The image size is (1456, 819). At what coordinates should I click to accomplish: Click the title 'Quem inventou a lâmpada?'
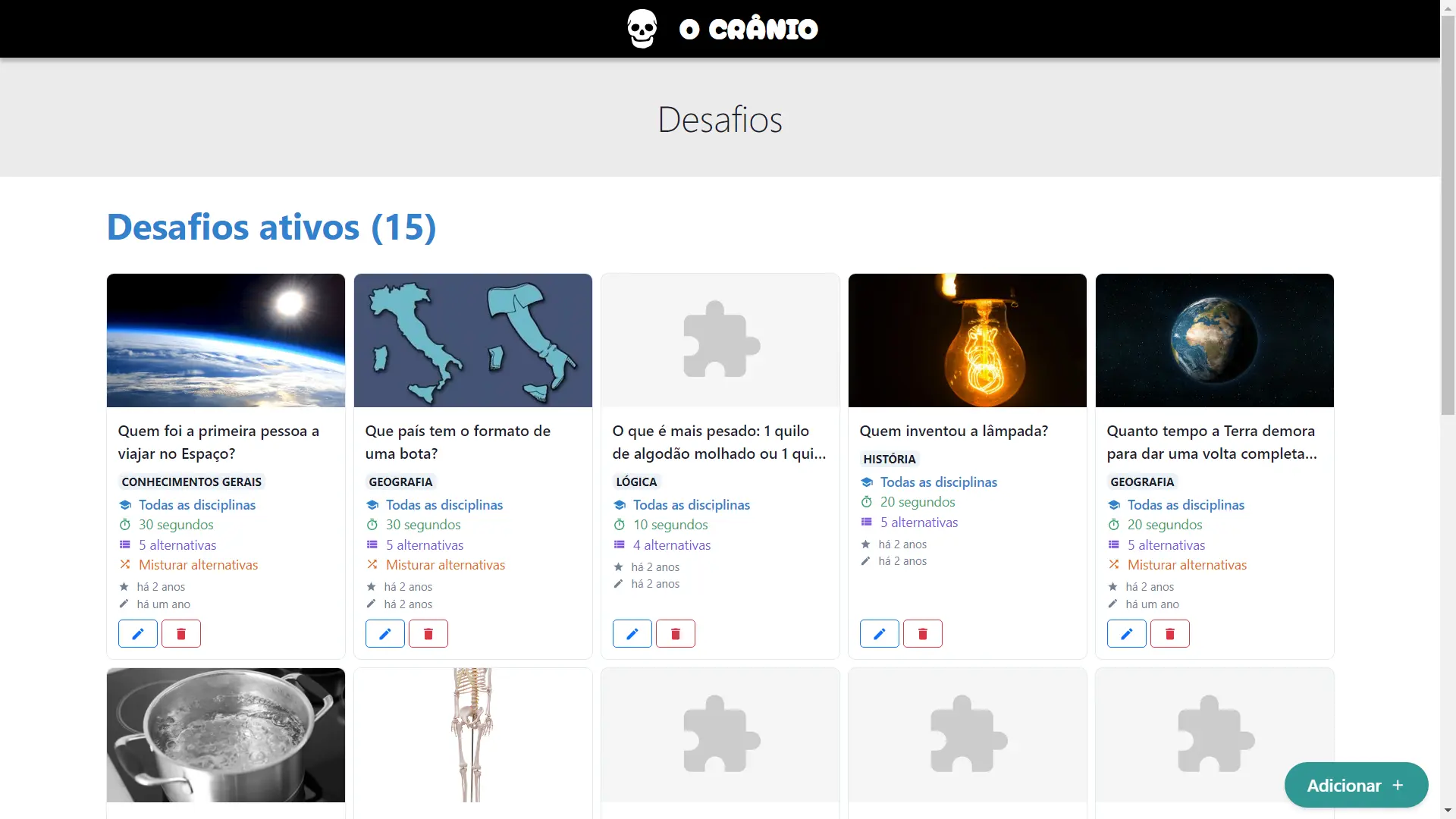[x=954, y=431]
